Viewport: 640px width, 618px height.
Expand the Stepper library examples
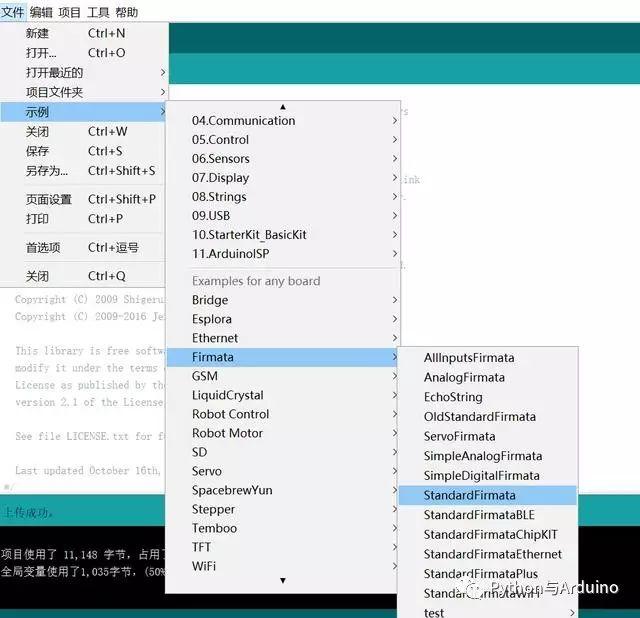click(283, 509)
